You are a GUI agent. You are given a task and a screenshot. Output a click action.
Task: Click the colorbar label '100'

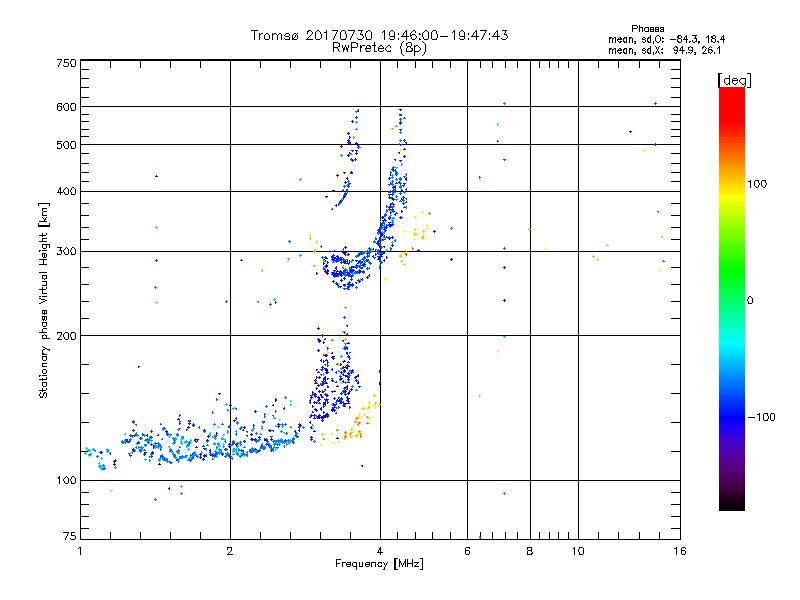click(x=757, y=184)
